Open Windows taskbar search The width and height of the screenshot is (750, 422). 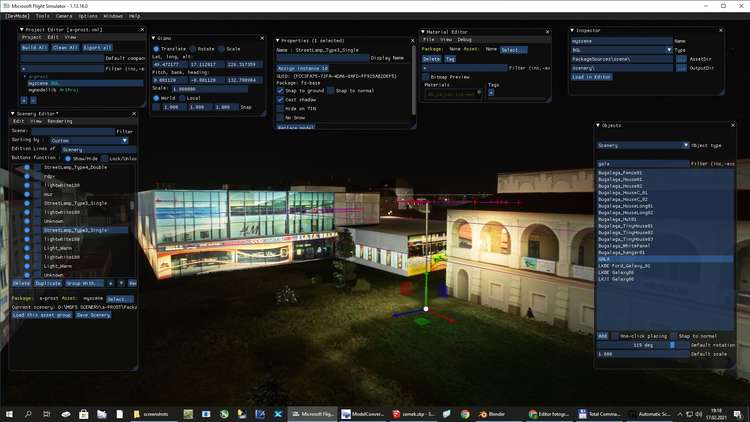28,414
